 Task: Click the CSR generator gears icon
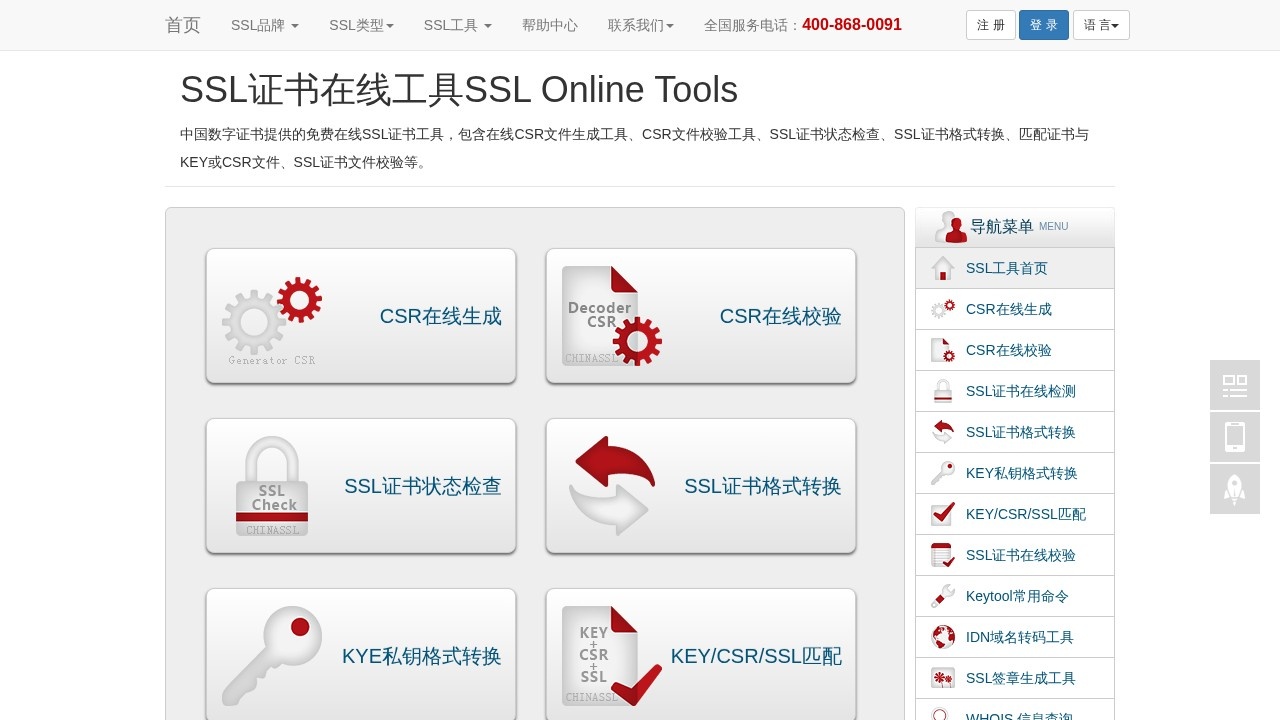click(x=272, y=321)
